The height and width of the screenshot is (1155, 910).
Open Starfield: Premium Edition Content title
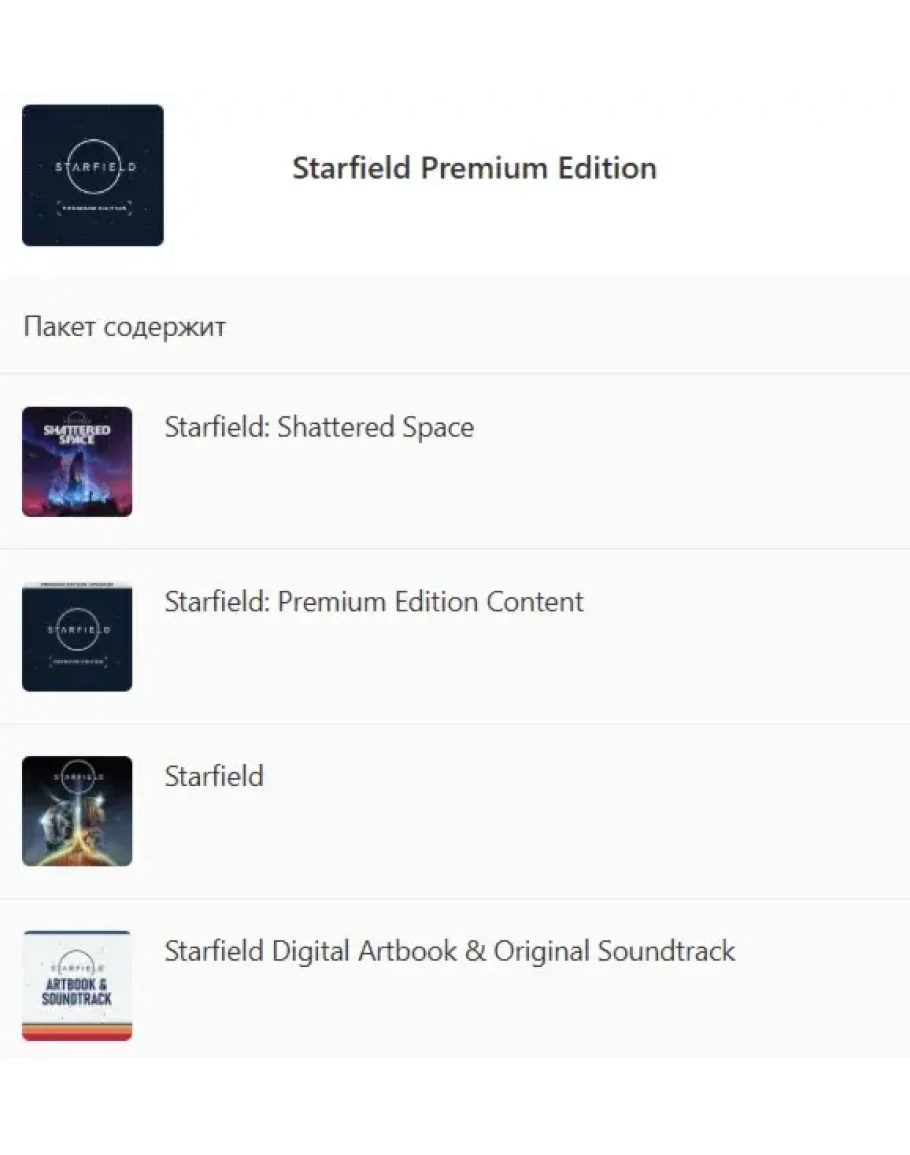[374, 602]
